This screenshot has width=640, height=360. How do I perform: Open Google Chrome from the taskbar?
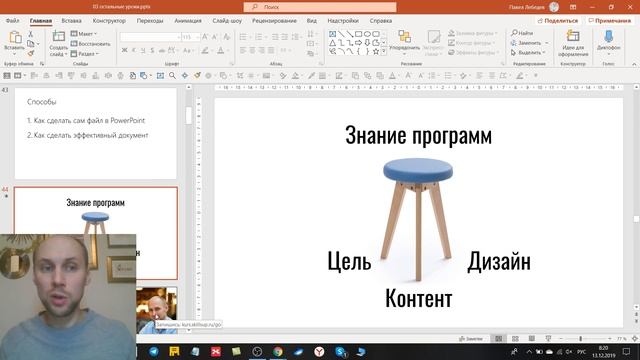tap(278, 351)
